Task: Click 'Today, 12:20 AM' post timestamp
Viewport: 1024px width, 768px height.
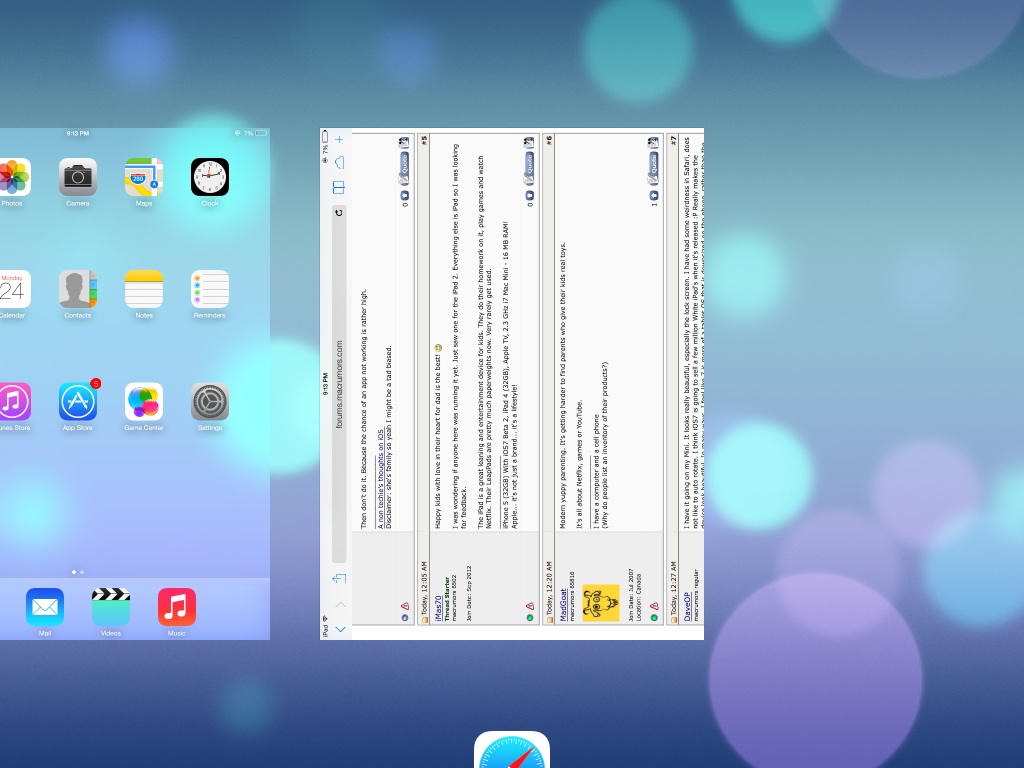Action: click(x=549, y=588)
